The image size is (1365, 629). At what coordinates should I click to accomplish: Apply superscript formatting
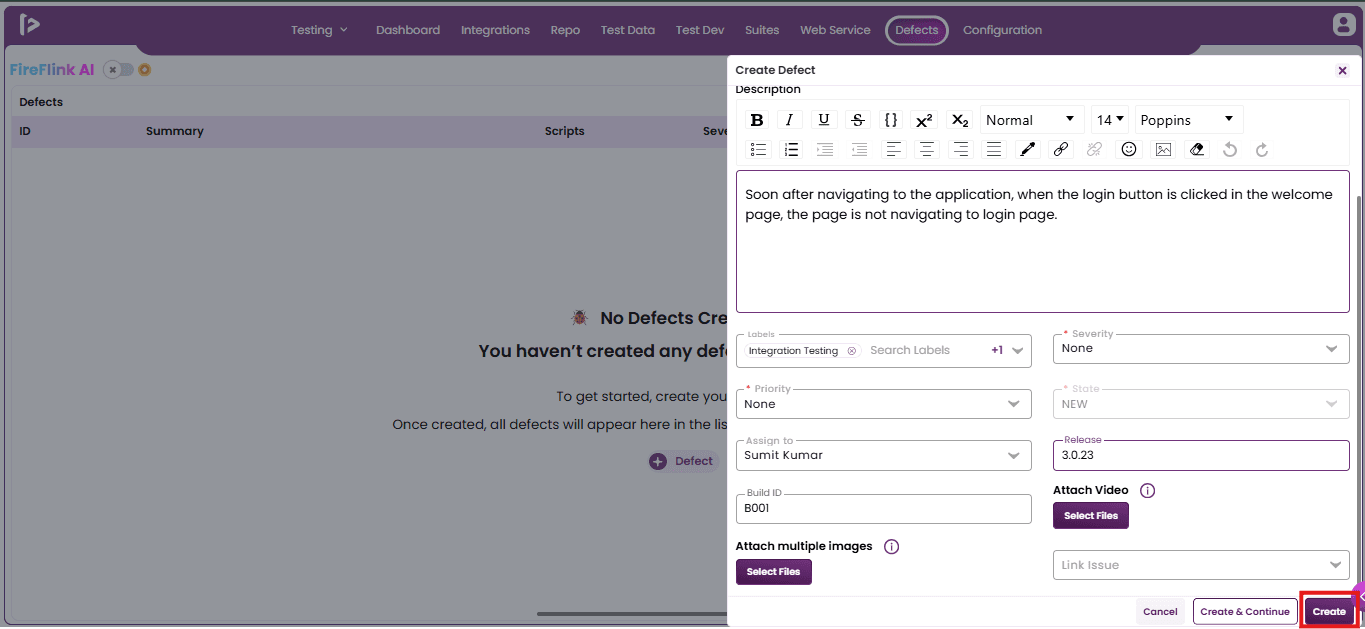point(925,120)
